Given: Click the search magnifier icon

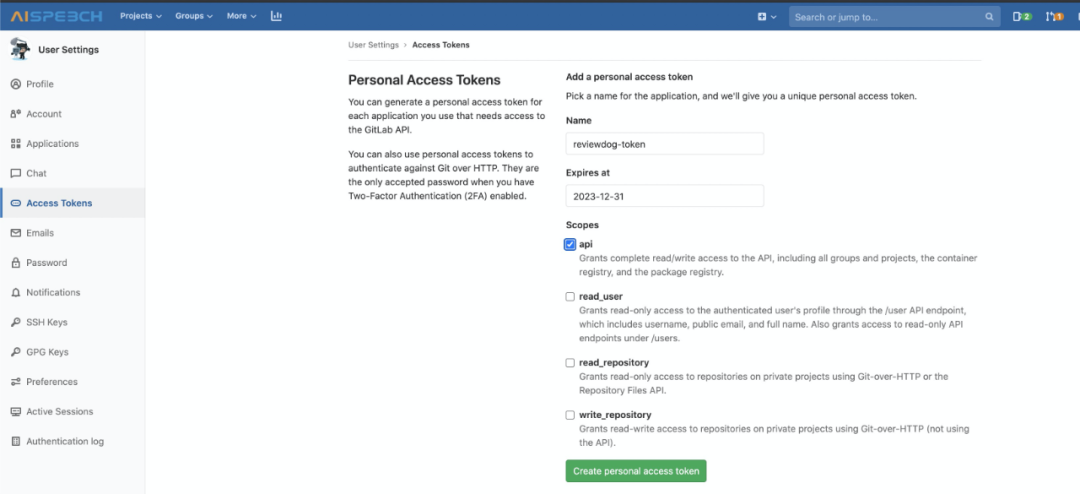Looking at the screenshot, I should tap(989, 17).
